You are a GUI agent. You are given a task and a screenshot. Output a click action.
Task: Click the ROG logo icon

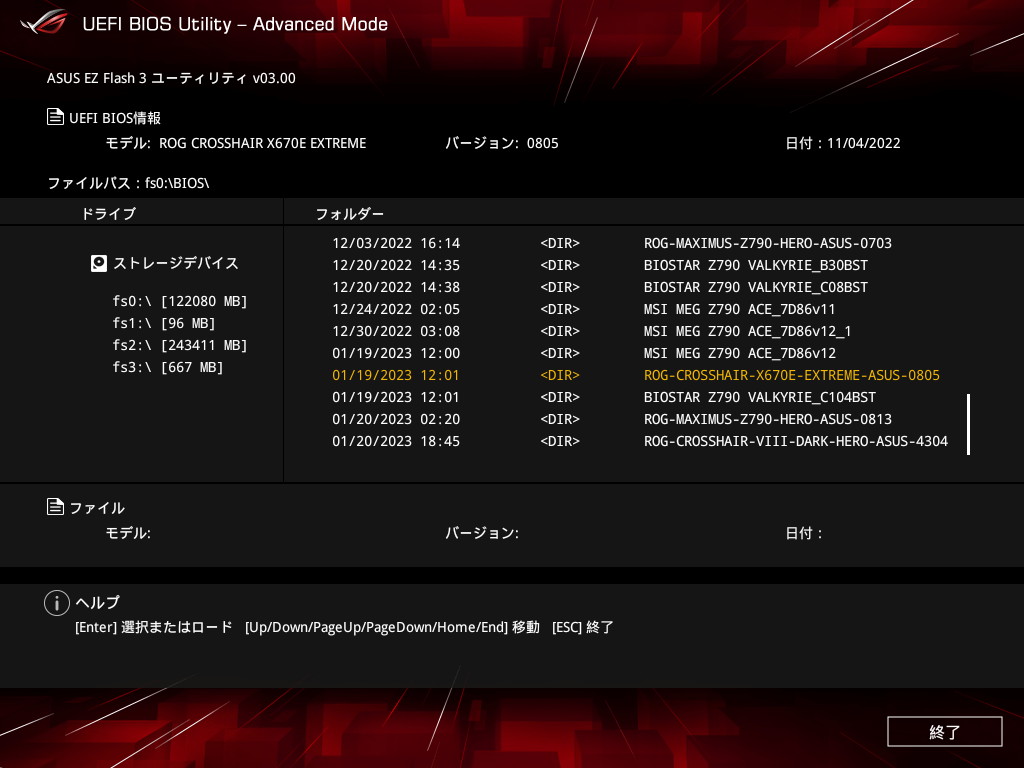pyautogui.click(x=44, y=22)
